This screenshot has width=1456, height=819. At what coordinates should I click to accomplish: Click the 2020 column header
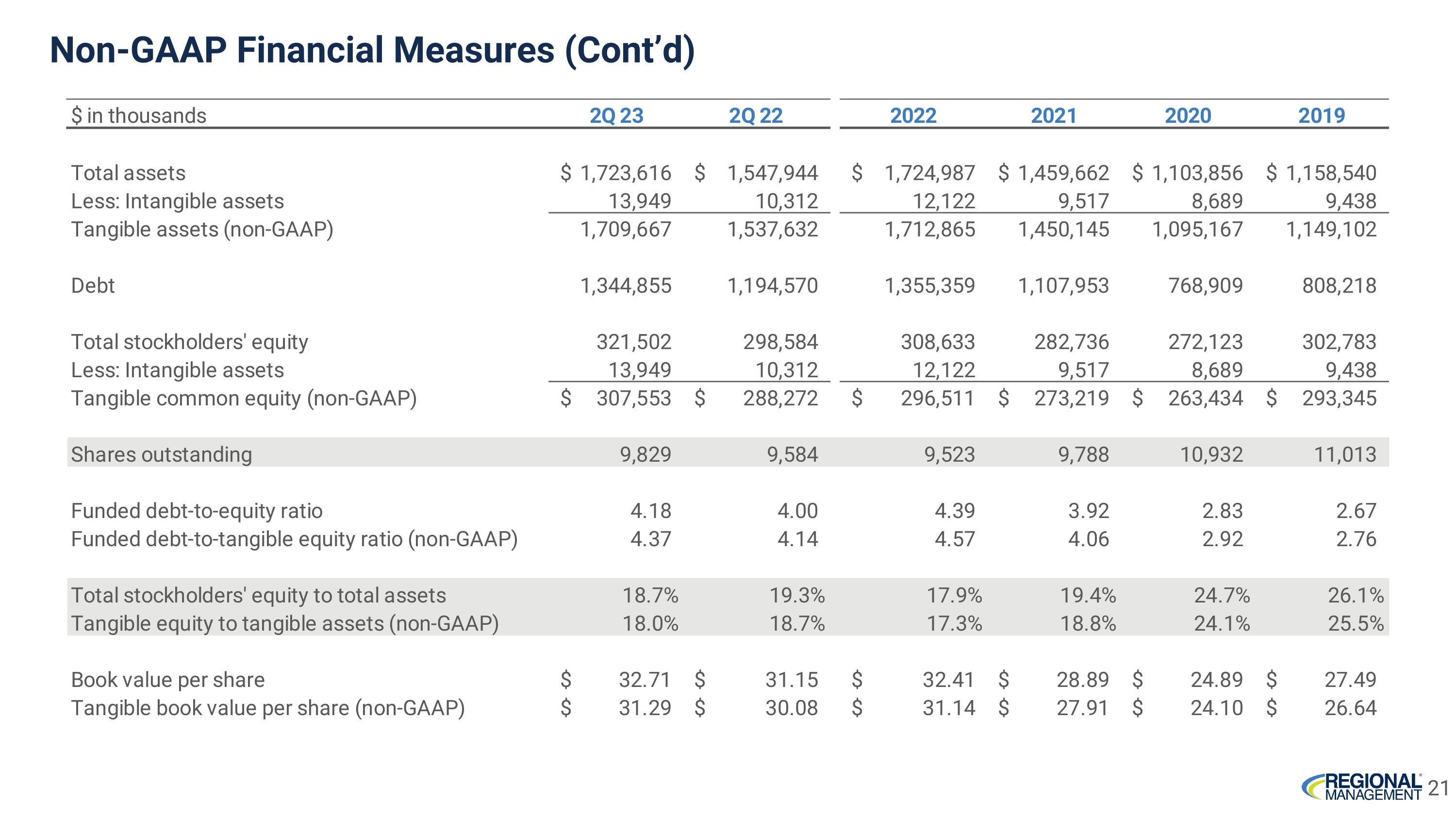tap(1188, 116)
